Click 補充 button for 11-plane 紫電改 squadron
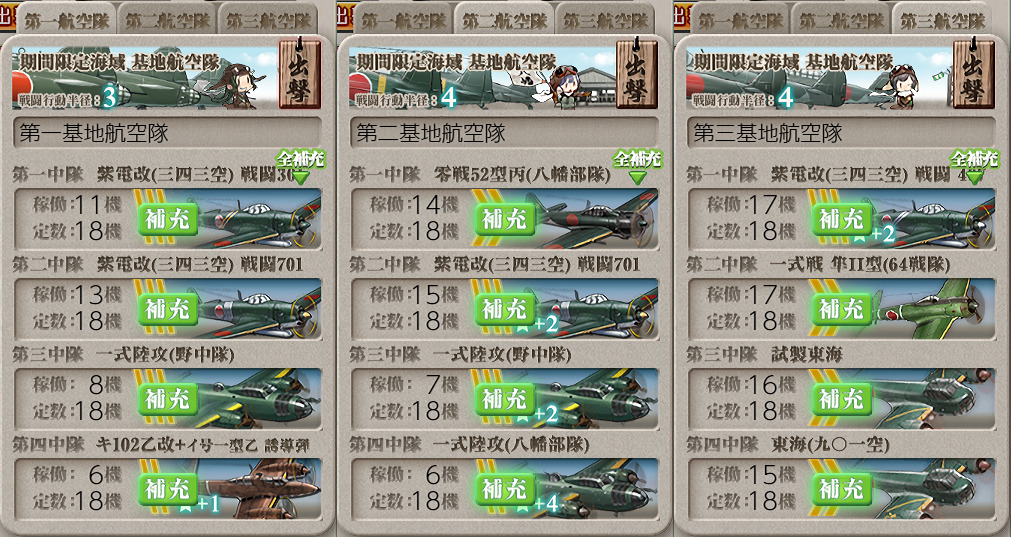This screenshot has height=537, width=1011. click(x=168, y=219)
